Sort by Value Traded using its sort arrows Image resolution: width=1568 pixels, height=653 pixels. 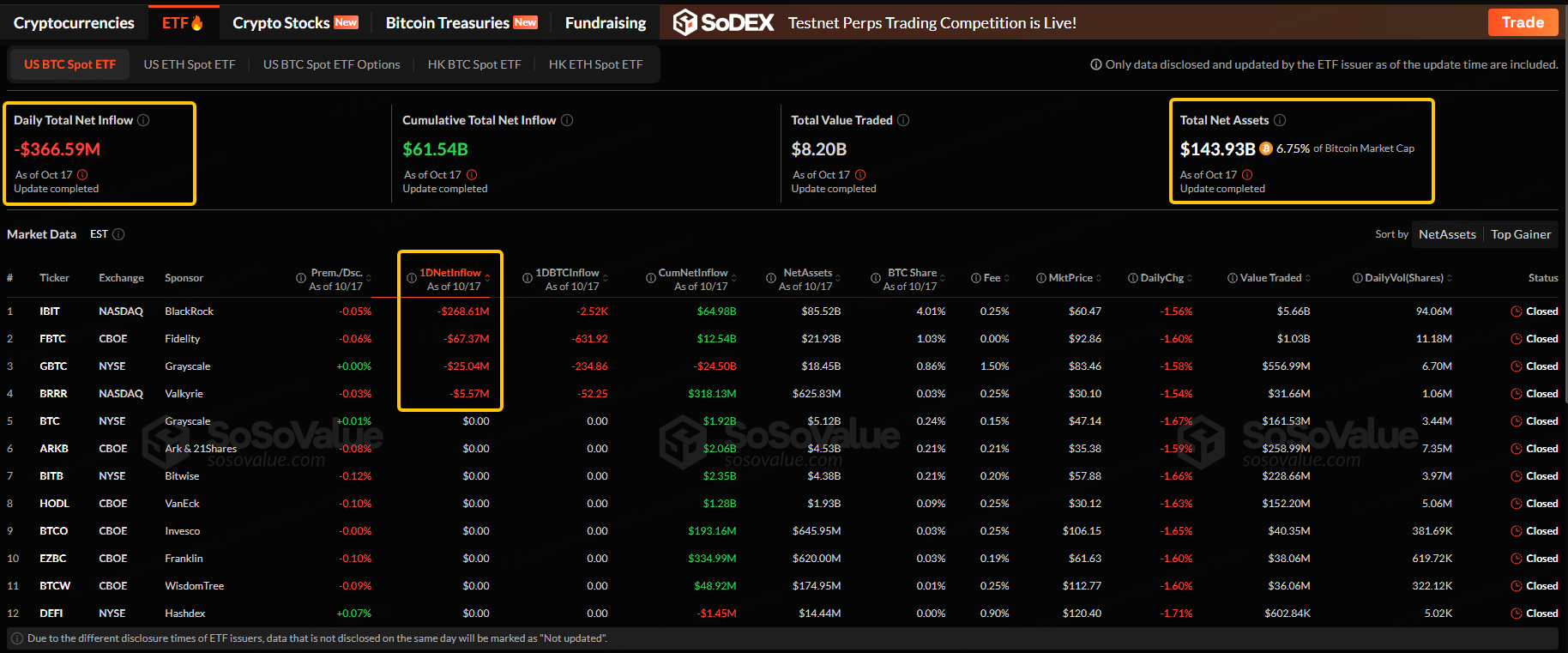(1308, 278)
